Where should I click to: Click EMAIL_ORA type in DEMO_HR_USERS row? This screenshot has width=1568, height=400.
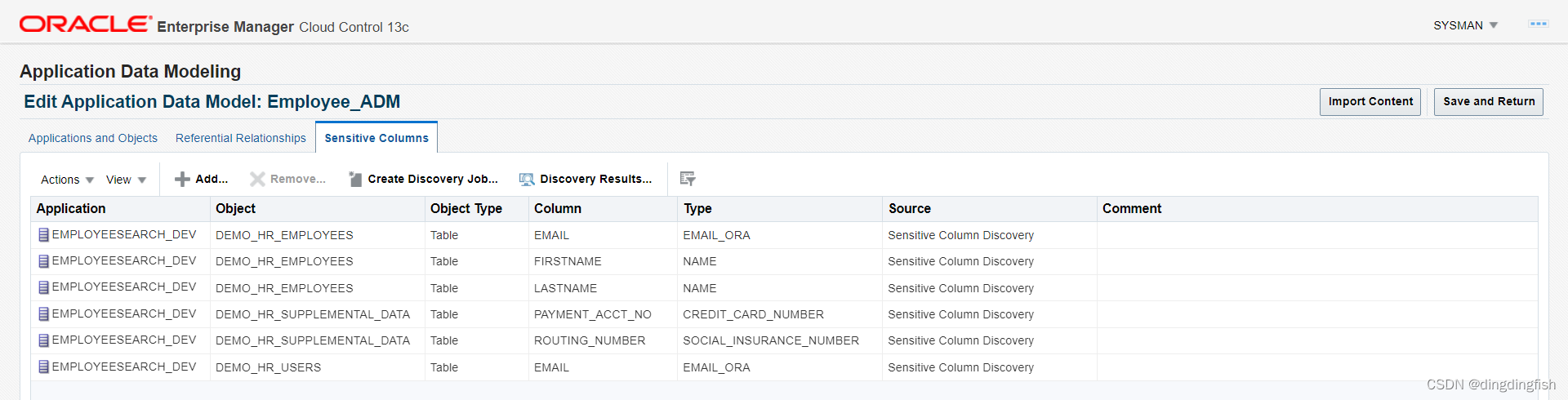coord(716,367)
